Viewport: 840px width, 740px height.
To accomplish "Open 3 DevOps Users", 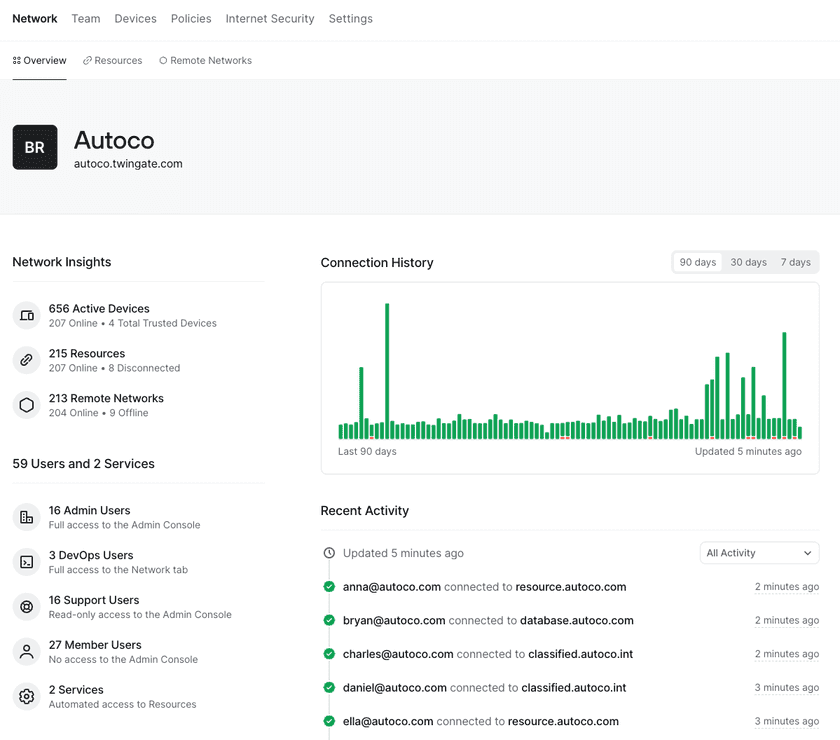I will (x=91, y=555).
